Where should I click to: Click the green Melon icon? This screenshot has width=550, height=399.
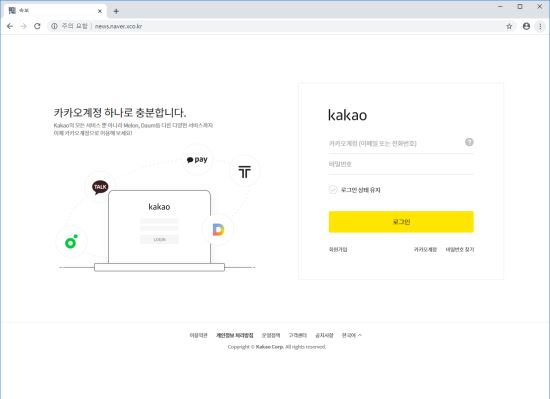coord(72,242)
